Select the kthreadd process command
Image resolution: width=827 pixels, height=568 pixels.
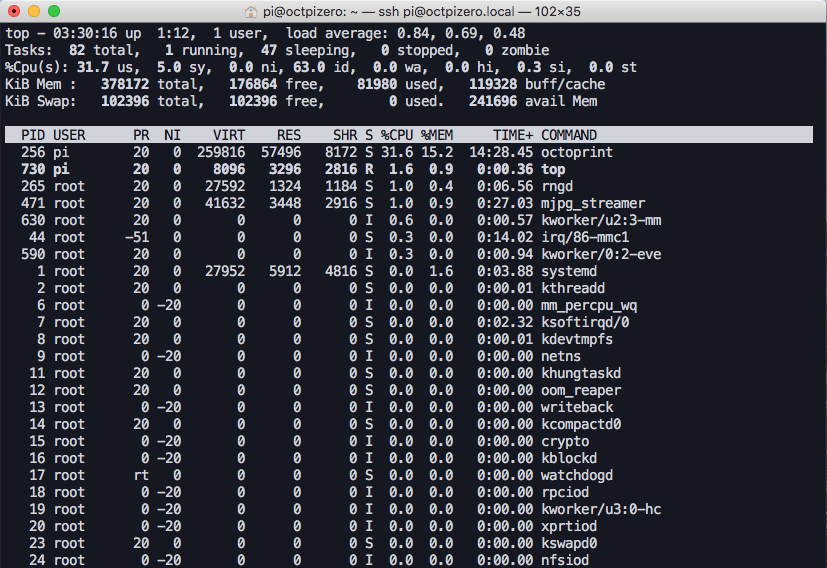(573, 288)
